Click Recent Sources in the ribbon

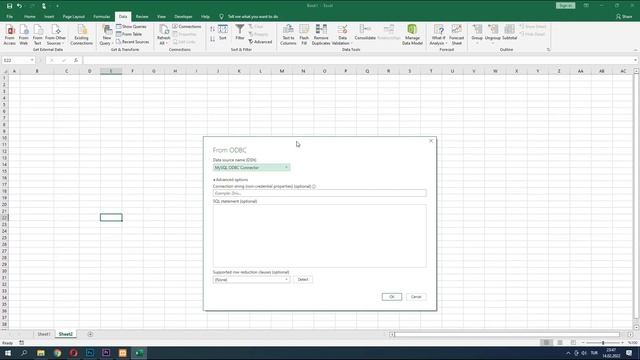tap(133, 42)
